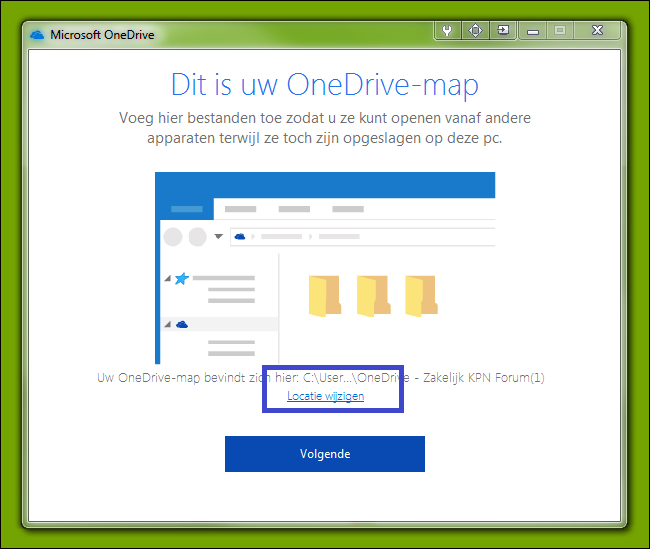Minimize the Microsoft OneDrive window
Viewport: 650px width, 549px height.
click(x=533, y=31)
